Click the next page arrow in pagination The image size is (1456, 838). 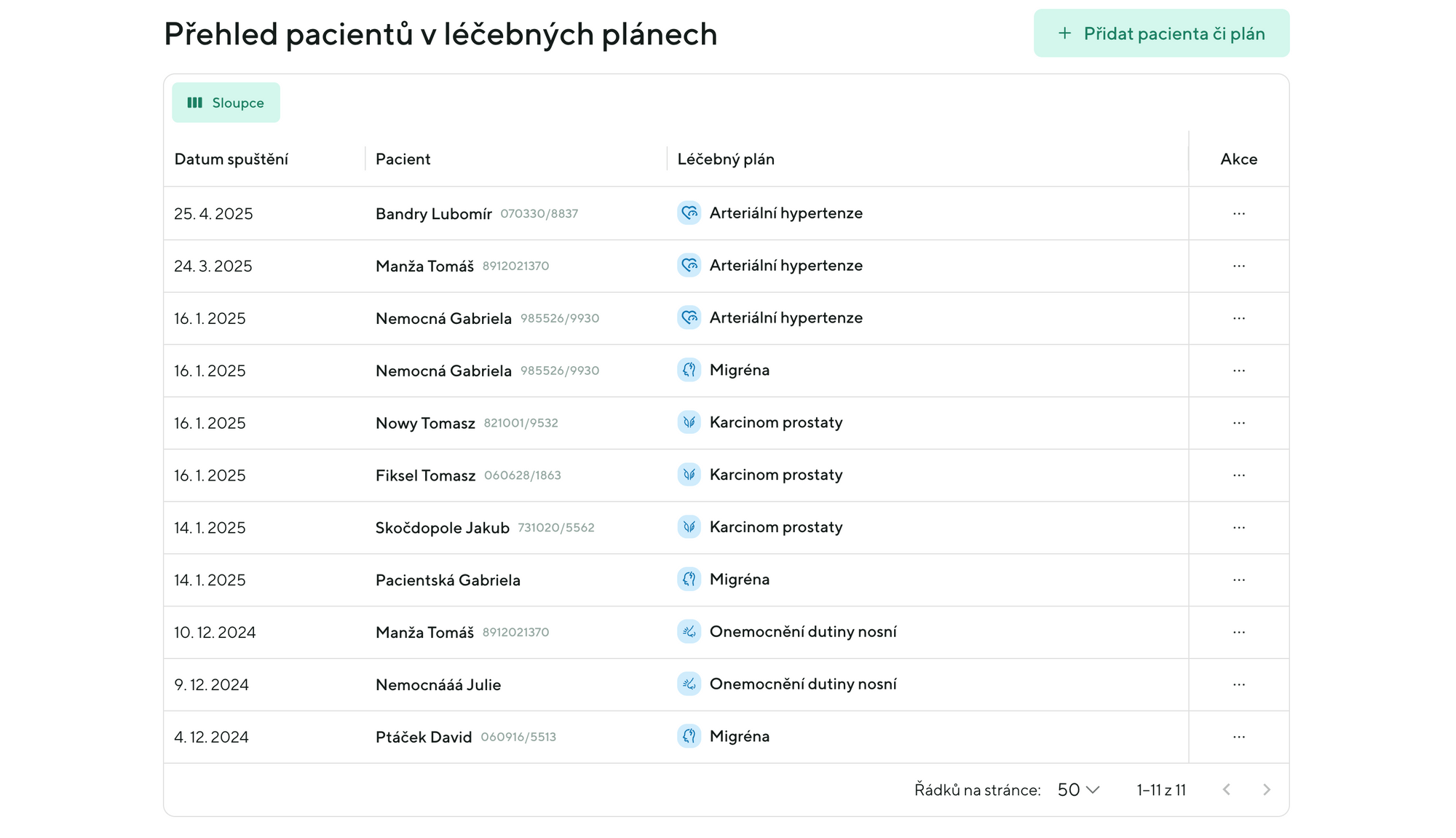1267,789
